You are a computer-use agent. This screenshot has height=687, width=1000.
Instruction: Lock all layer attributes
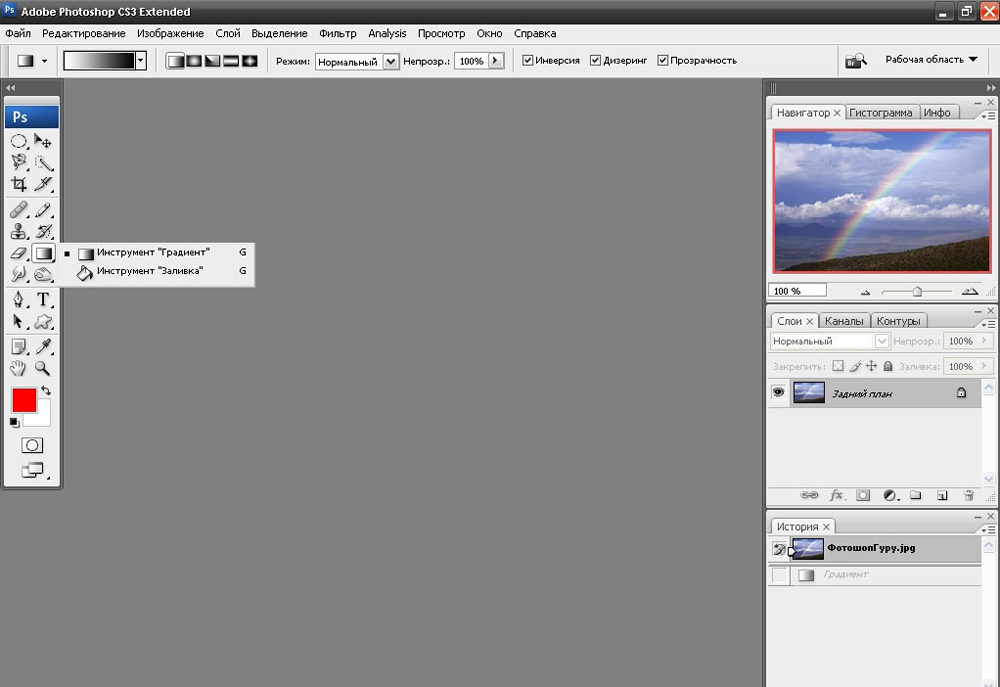point(888,366)
